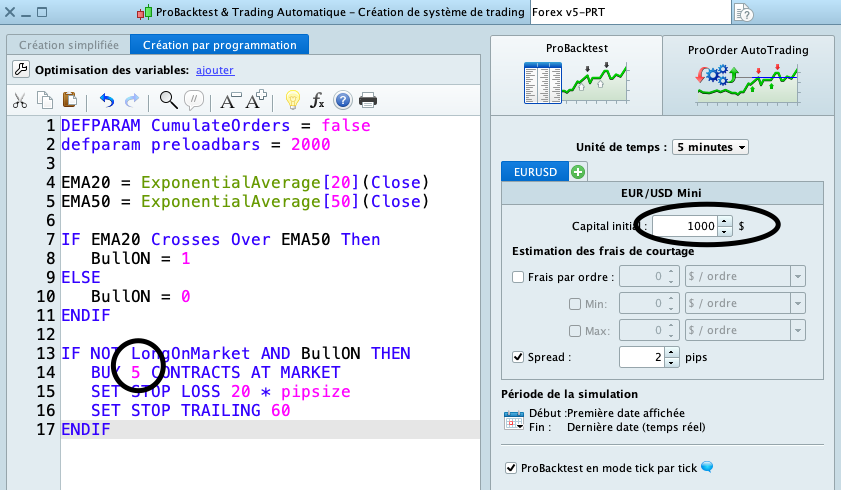
Task: Click the Frais par ordre stepper
Action: (671, 276)
